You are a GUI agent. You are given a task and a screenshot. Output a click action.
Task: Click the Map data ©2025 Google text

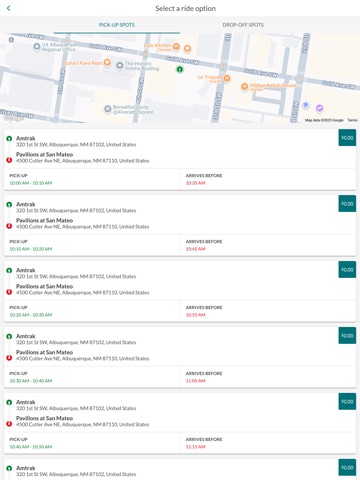pyautogui.click(x=324, y=120)
